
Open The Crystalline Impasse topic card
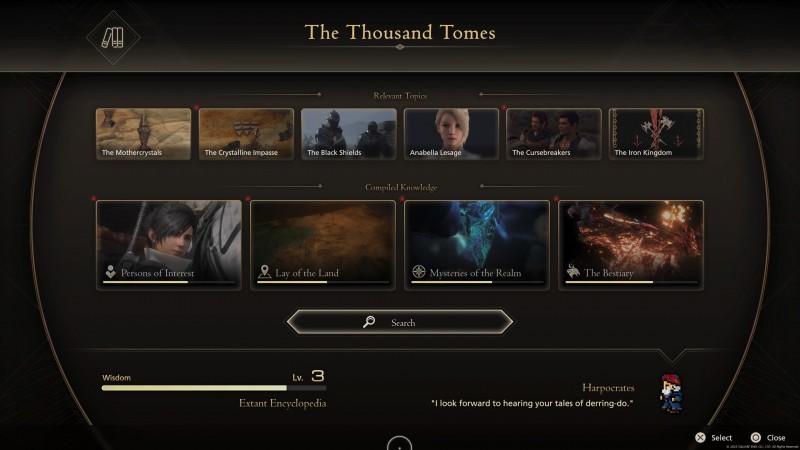click(246, 134)
